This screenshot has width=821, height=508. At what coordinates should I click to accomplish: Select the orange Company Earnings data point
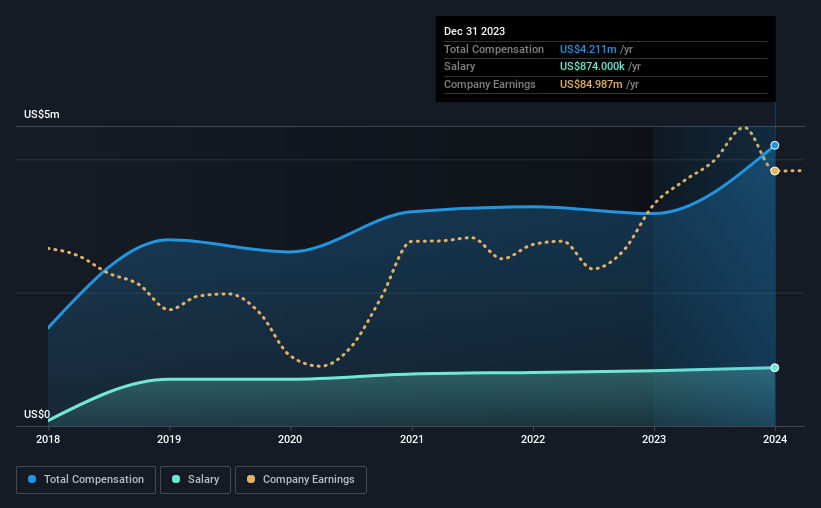[x=774, y=171]
